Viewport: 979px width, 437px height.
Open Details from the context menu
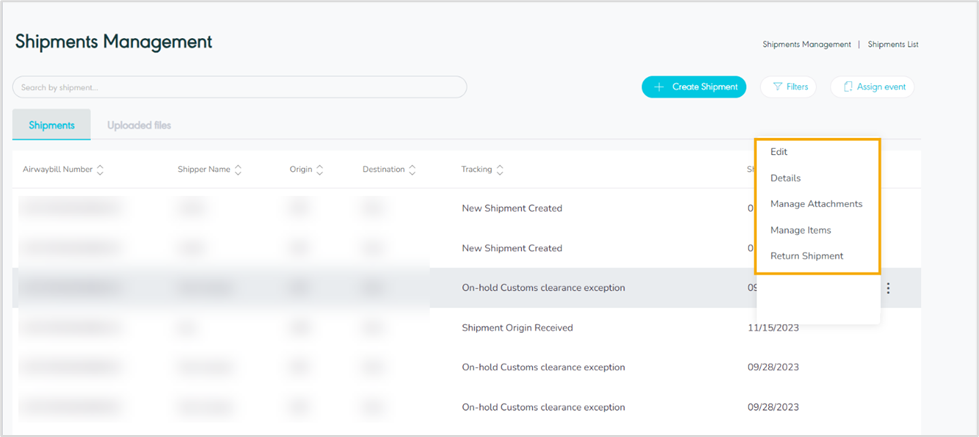click(x=785, y=178)
